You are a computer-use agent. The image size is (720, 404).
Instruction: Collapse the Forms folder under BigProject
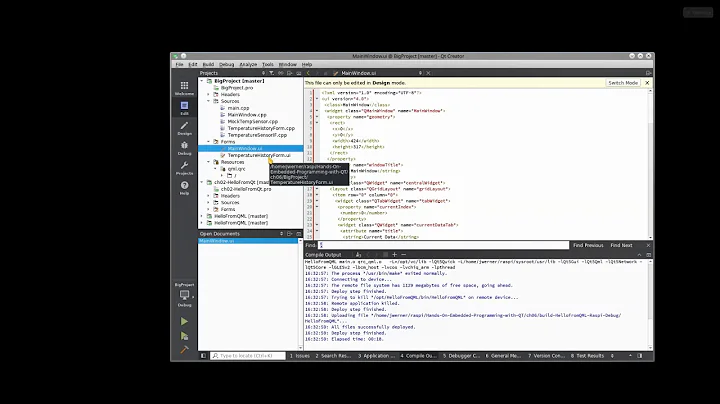(x=209, y=141)
